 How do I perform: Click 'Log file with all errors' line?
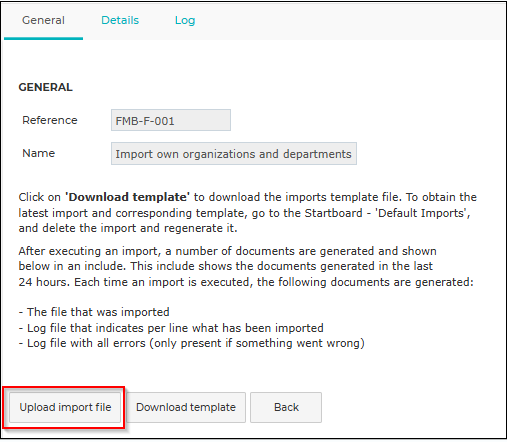click(x=192, y=343)
